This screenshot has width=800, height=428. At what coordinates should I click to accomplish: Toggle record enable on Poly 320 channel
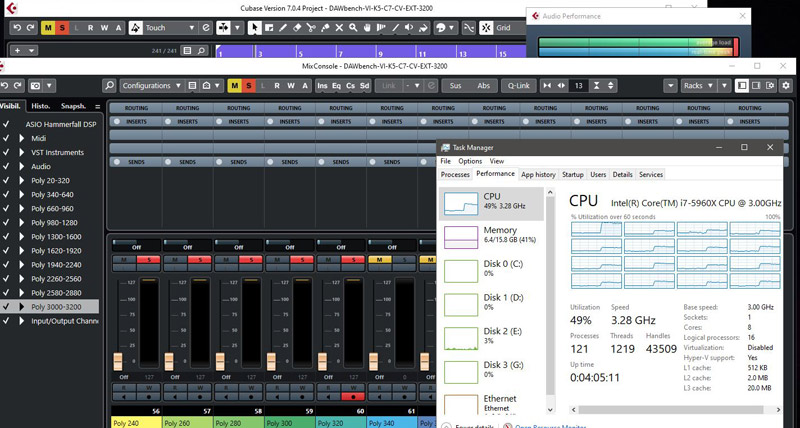[353, 396]
